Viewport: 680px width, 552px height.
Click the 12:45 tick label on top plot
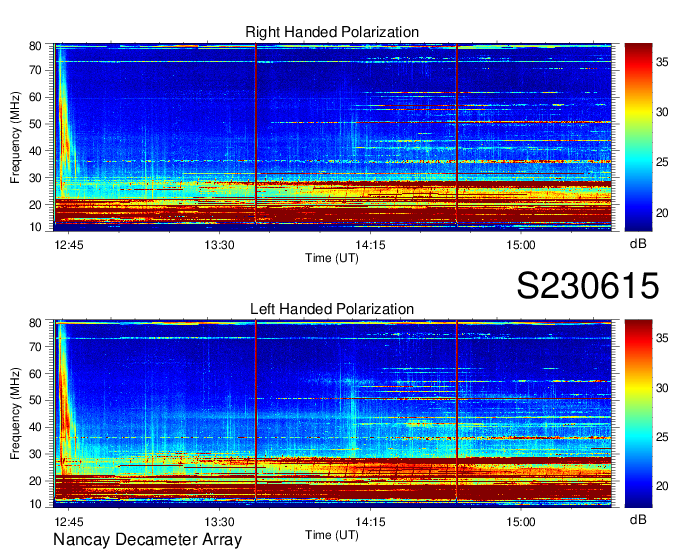pos(69,245)
